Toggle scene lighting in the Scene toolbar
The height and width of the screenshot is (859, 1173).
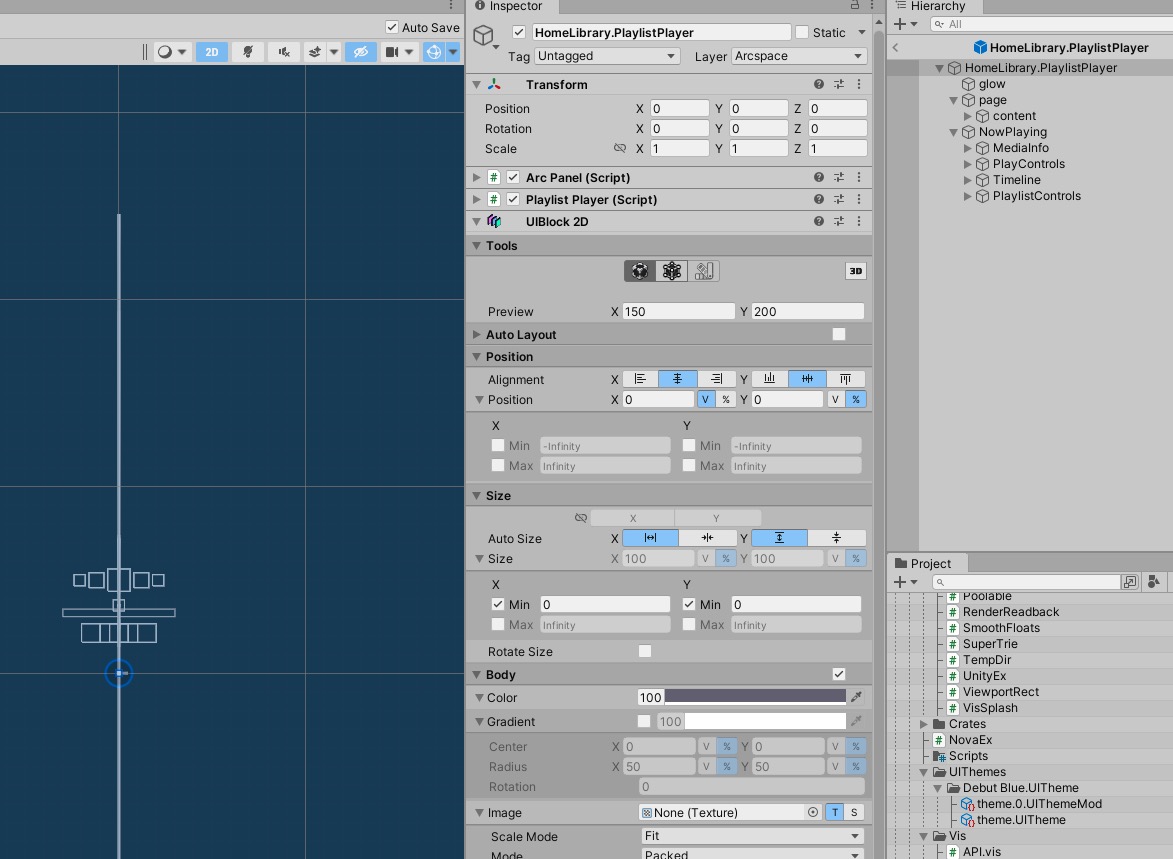tap(248, 52)
